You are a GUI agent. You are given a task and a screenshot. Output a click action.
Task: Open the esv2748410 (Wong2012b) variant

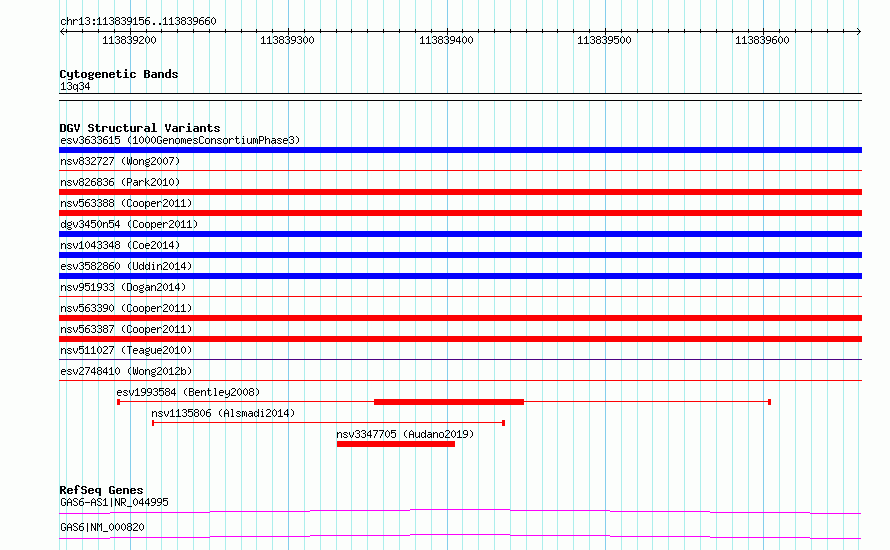126,371
